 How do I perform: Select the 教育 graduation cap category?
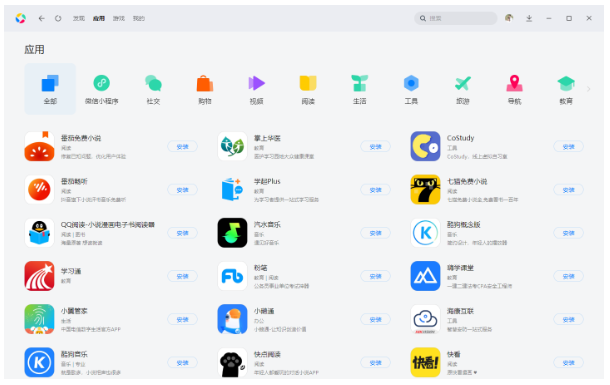pos(566,83)
